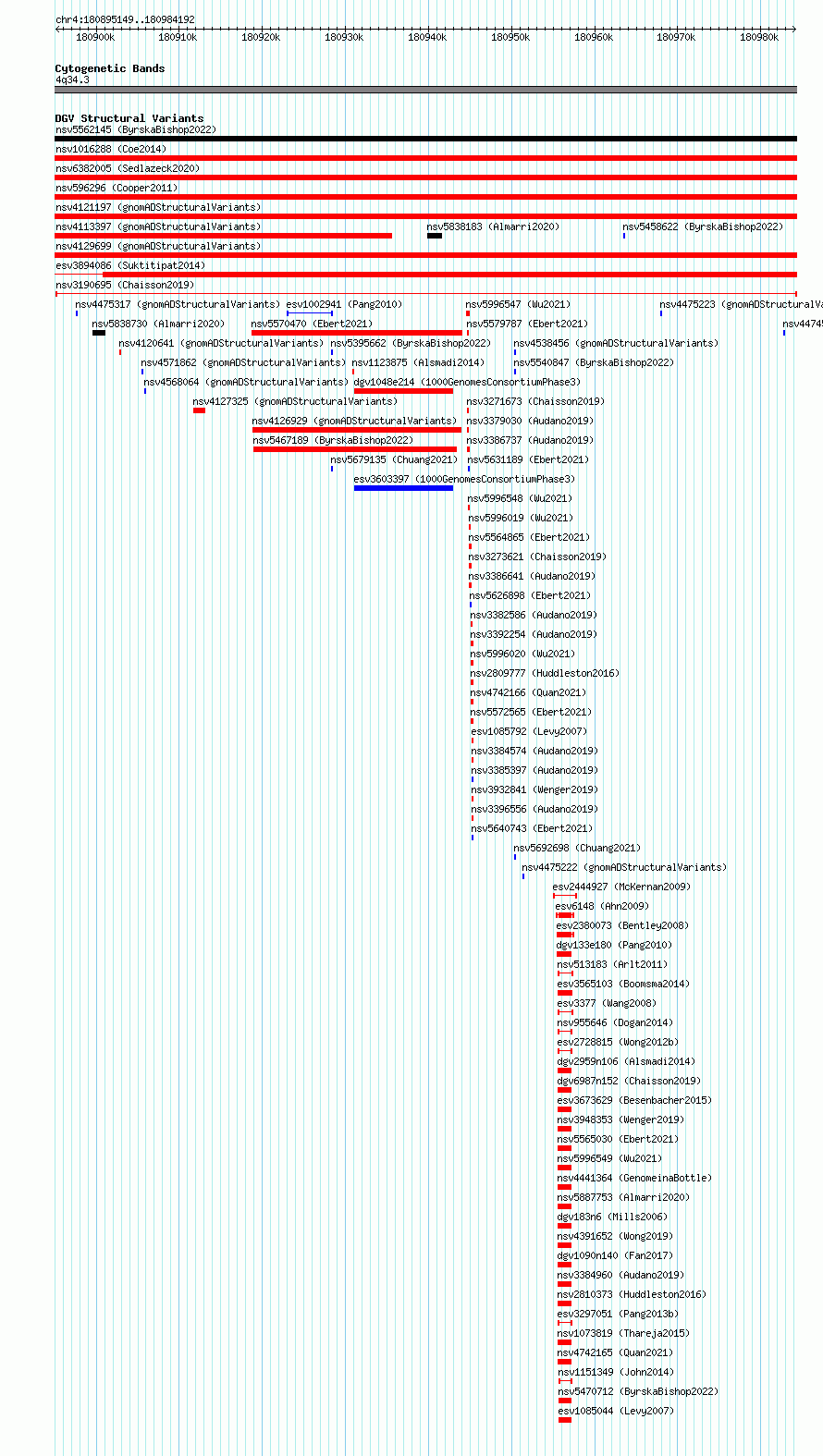
Task: Click nsv3271673 (Chaisson2019) label
Action: tap(535, 402)
